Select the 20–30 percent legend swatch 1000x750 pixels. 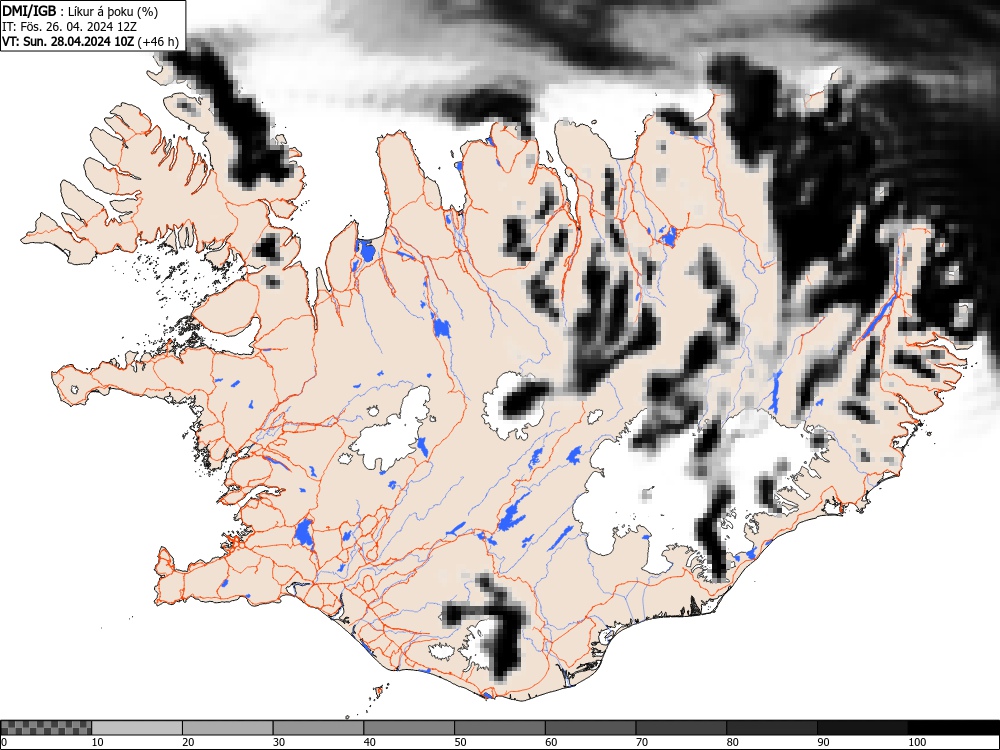(228, 728)
